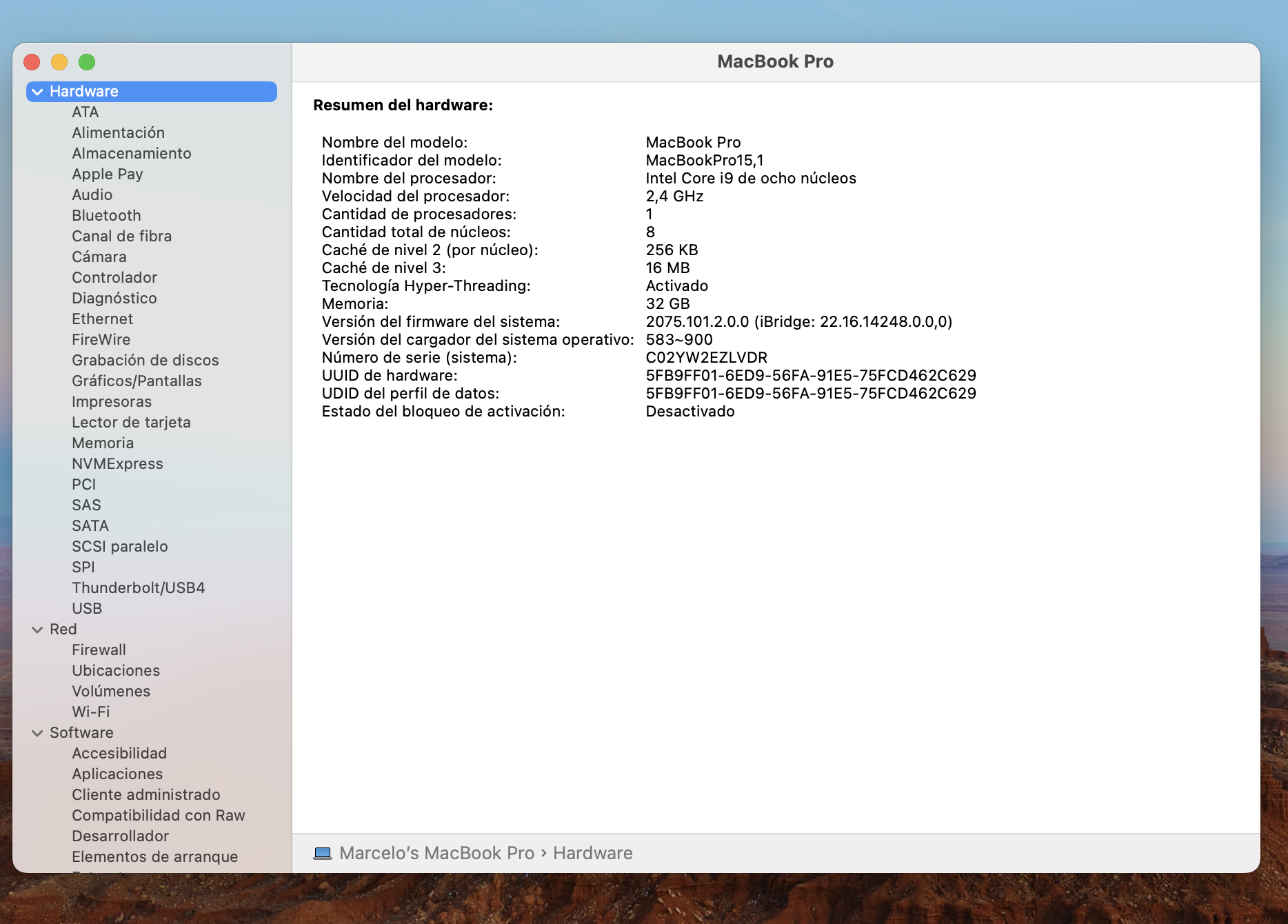The image size is (1288, 924).
Task: Collapse the Red section chevron
Action: coord(37,630)
